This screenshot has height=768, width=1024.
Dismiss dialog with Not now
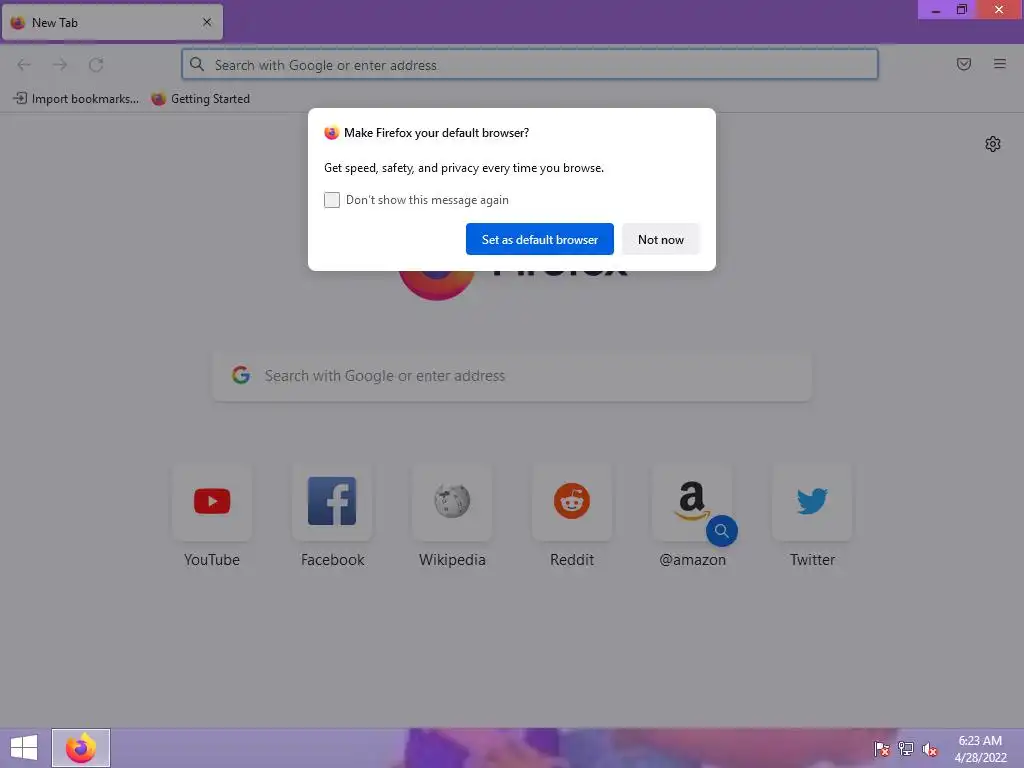coord(660,239)
